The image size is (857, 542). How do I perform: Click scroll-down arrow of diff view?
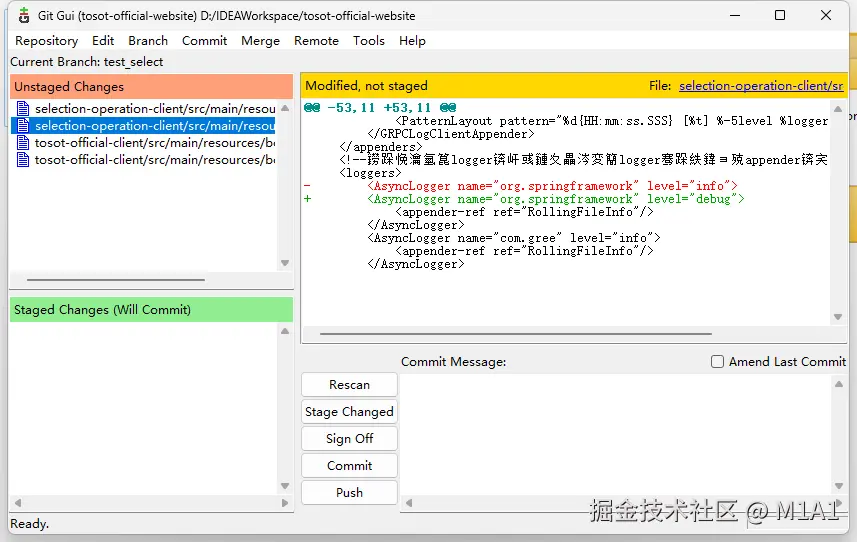pos(838,317)
